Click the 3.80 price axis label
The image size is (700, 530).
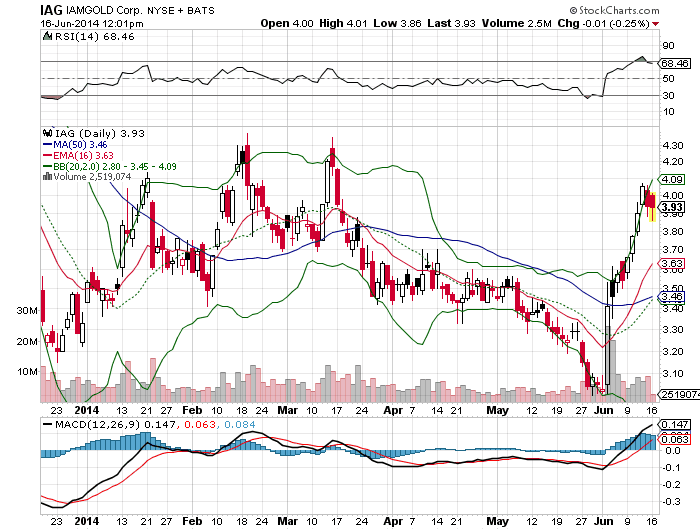[x=673, y=231]
